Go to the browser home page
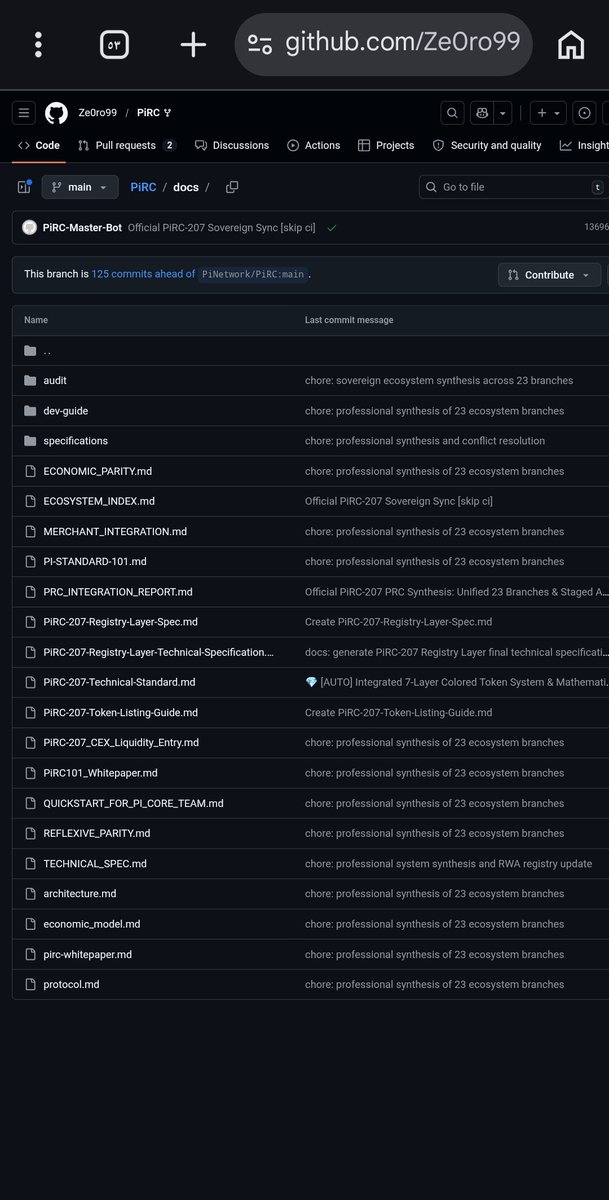The width and height of the screenshot is (609, 1200). click(x=571, y=44)
